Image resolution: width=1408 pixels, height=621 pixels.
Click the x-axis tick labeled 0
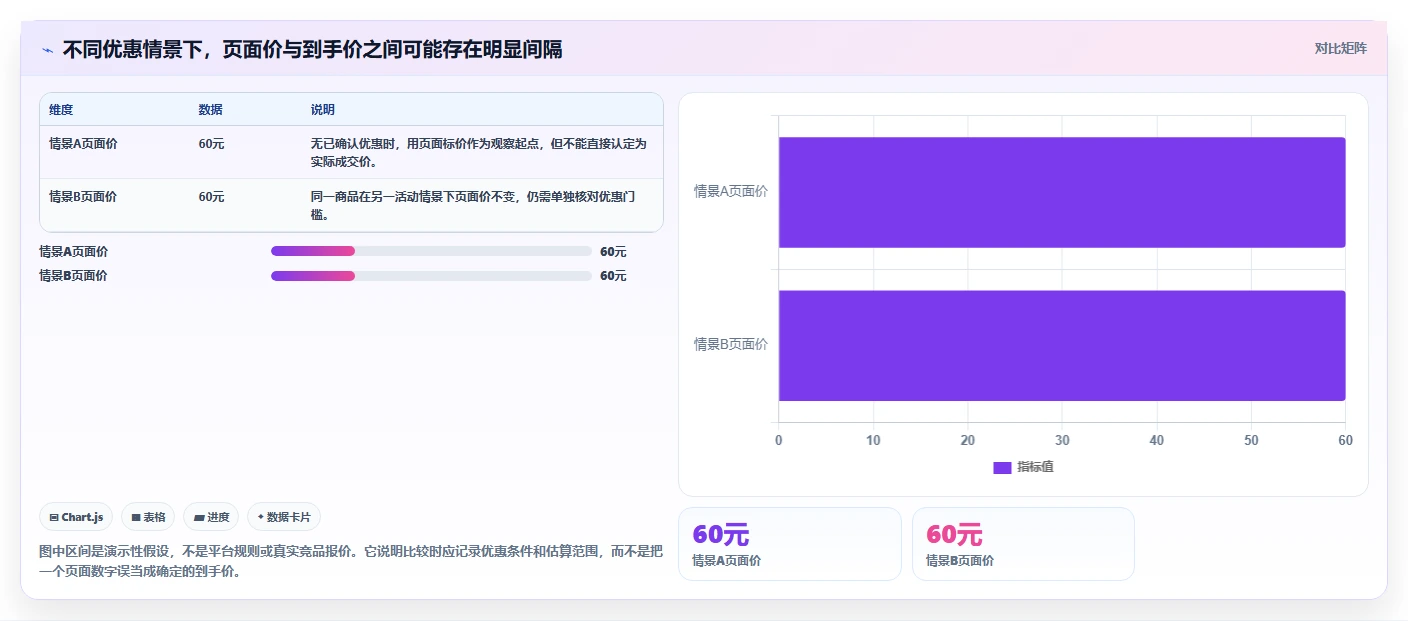[779, 440]
